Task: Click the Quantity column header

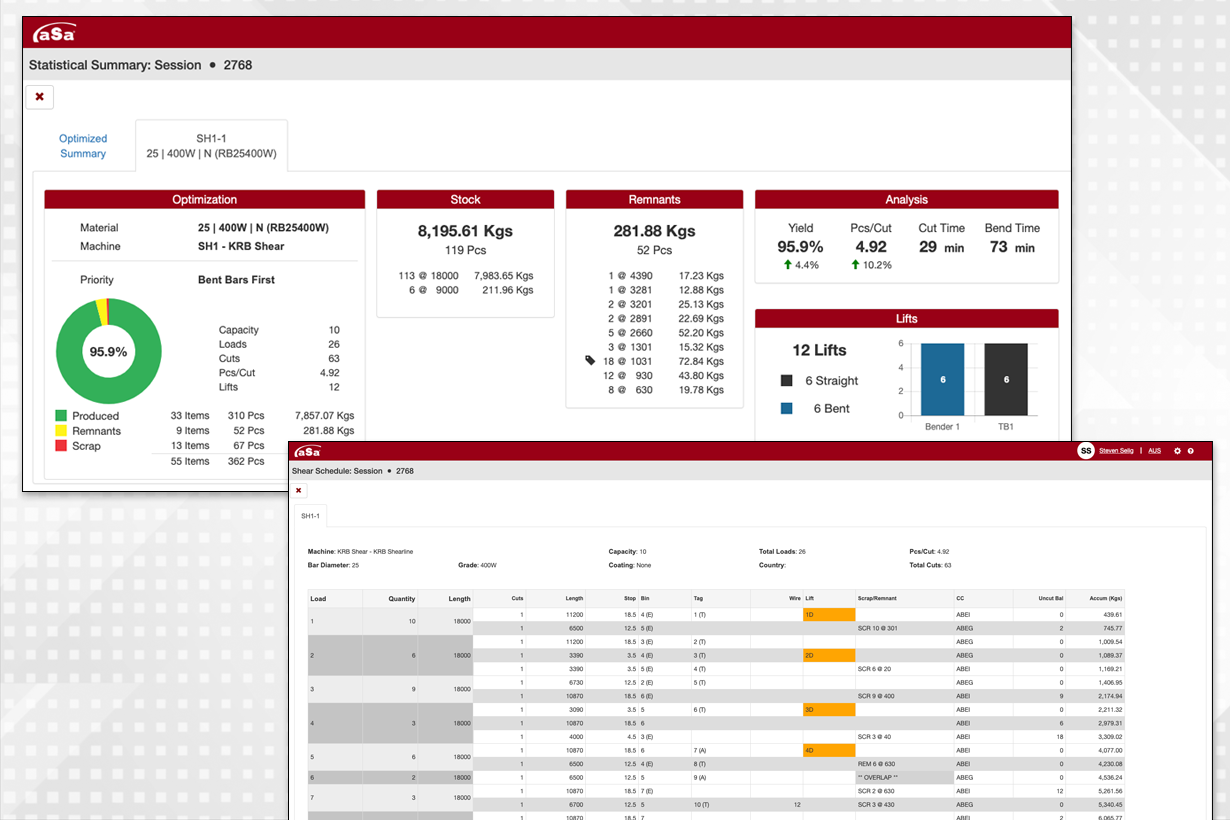Action: pos(390,599)
